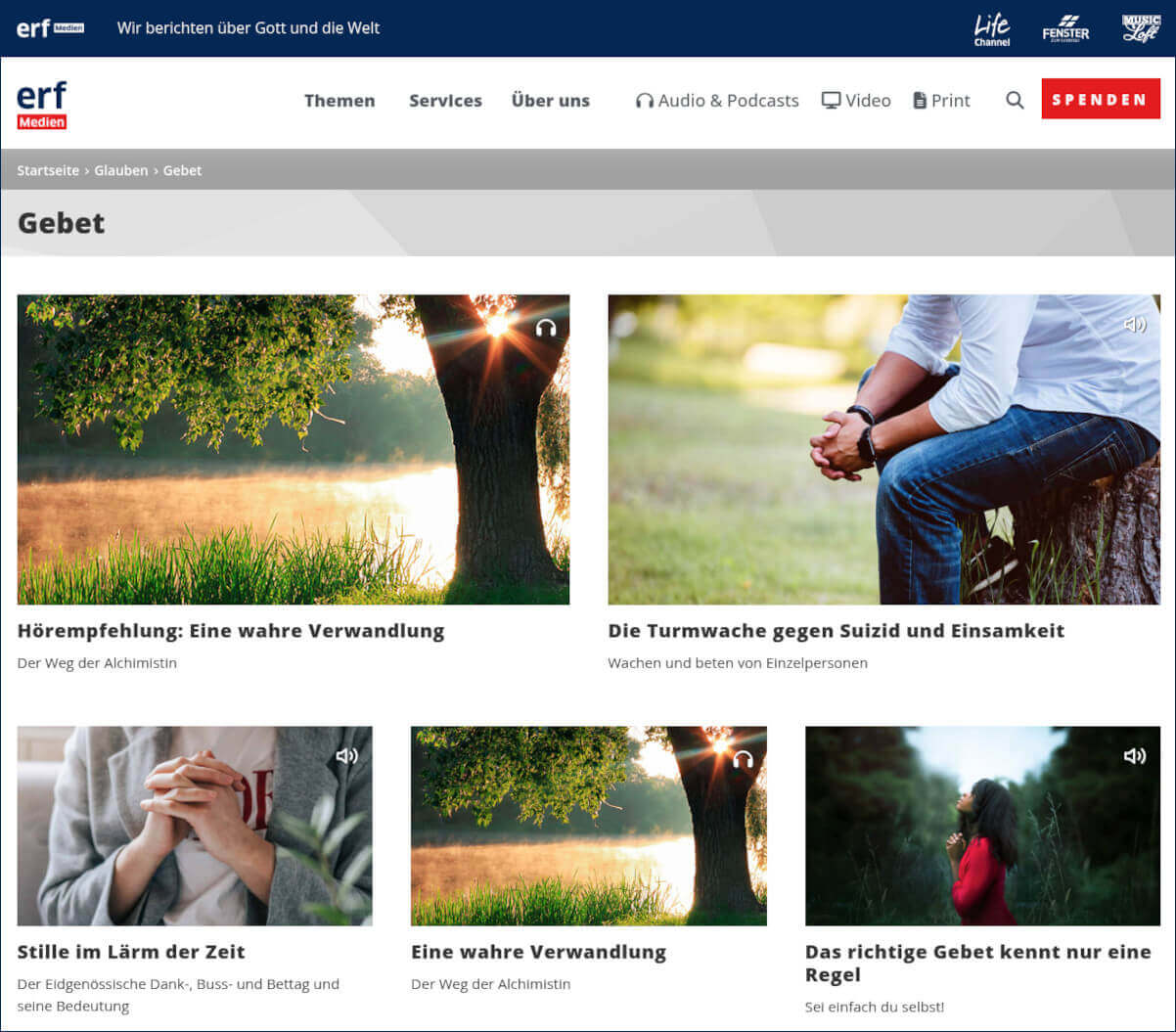Go to Glauben in breadcrumb
This screenshot has width=1176, height=1032.
(x=120, y=170)
